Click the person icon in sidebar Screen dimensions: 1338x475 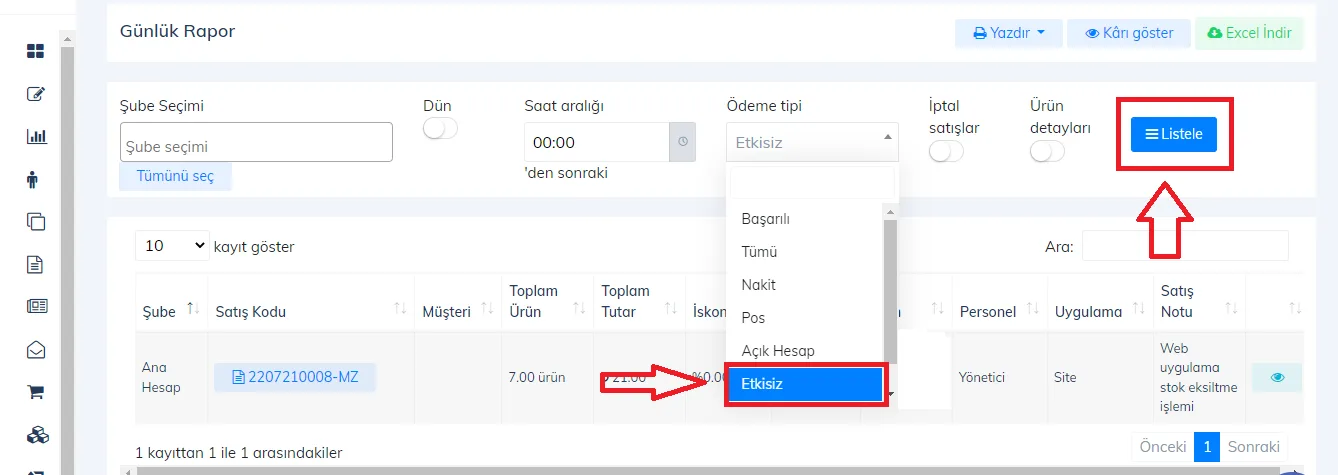33,180
